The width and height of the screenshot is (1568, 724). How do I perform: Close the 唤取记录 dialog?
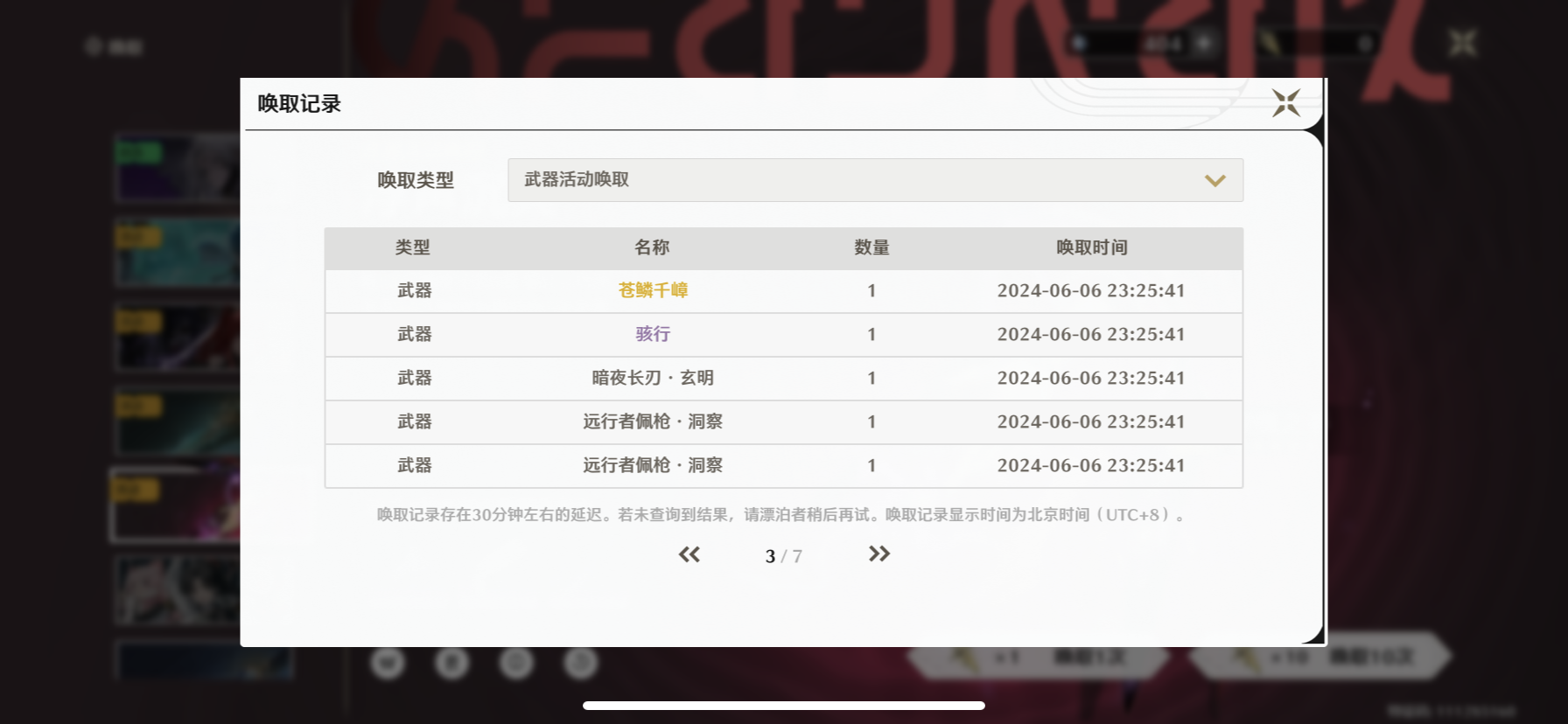click(x=1285, y=103)
